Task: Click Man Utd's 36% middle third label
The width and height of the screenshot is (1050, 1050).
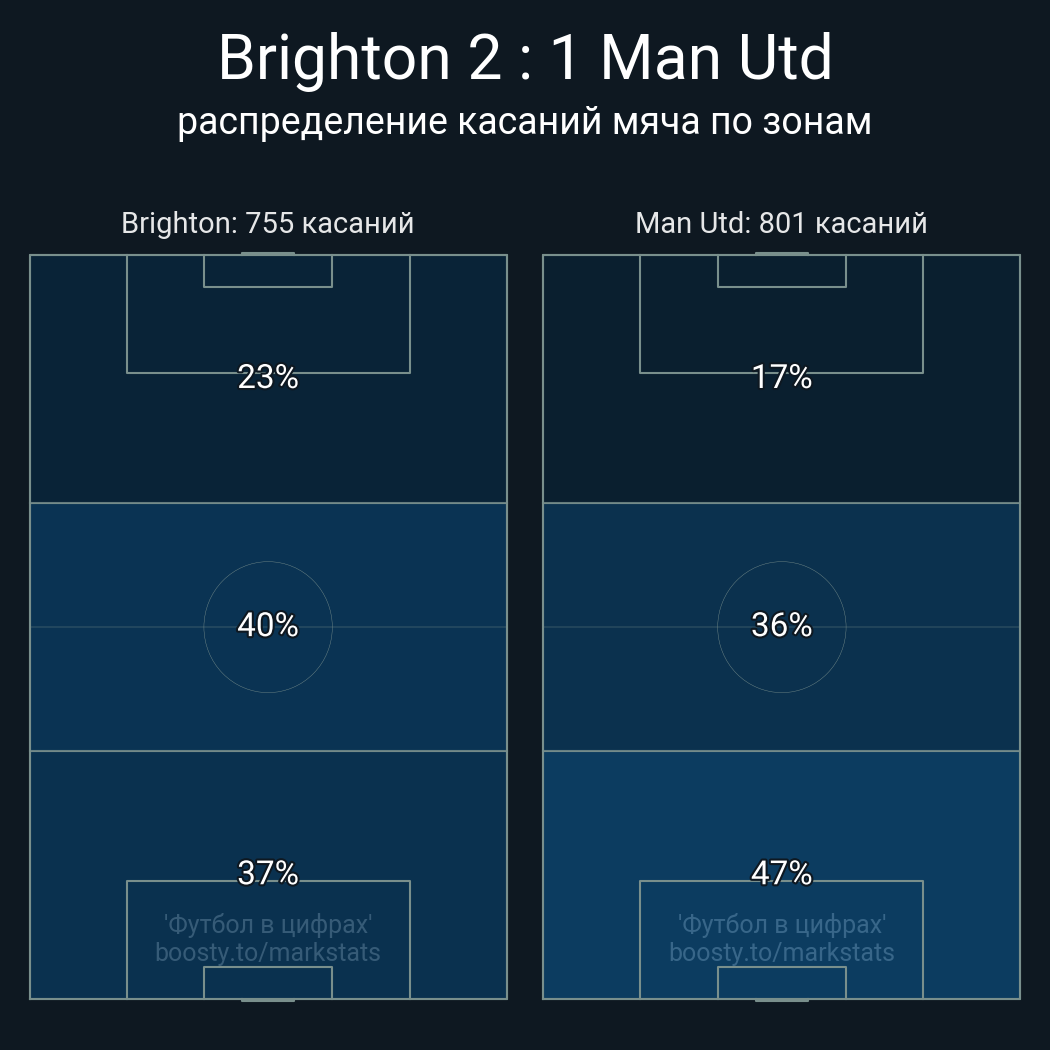Action: (x=781, y=625)
